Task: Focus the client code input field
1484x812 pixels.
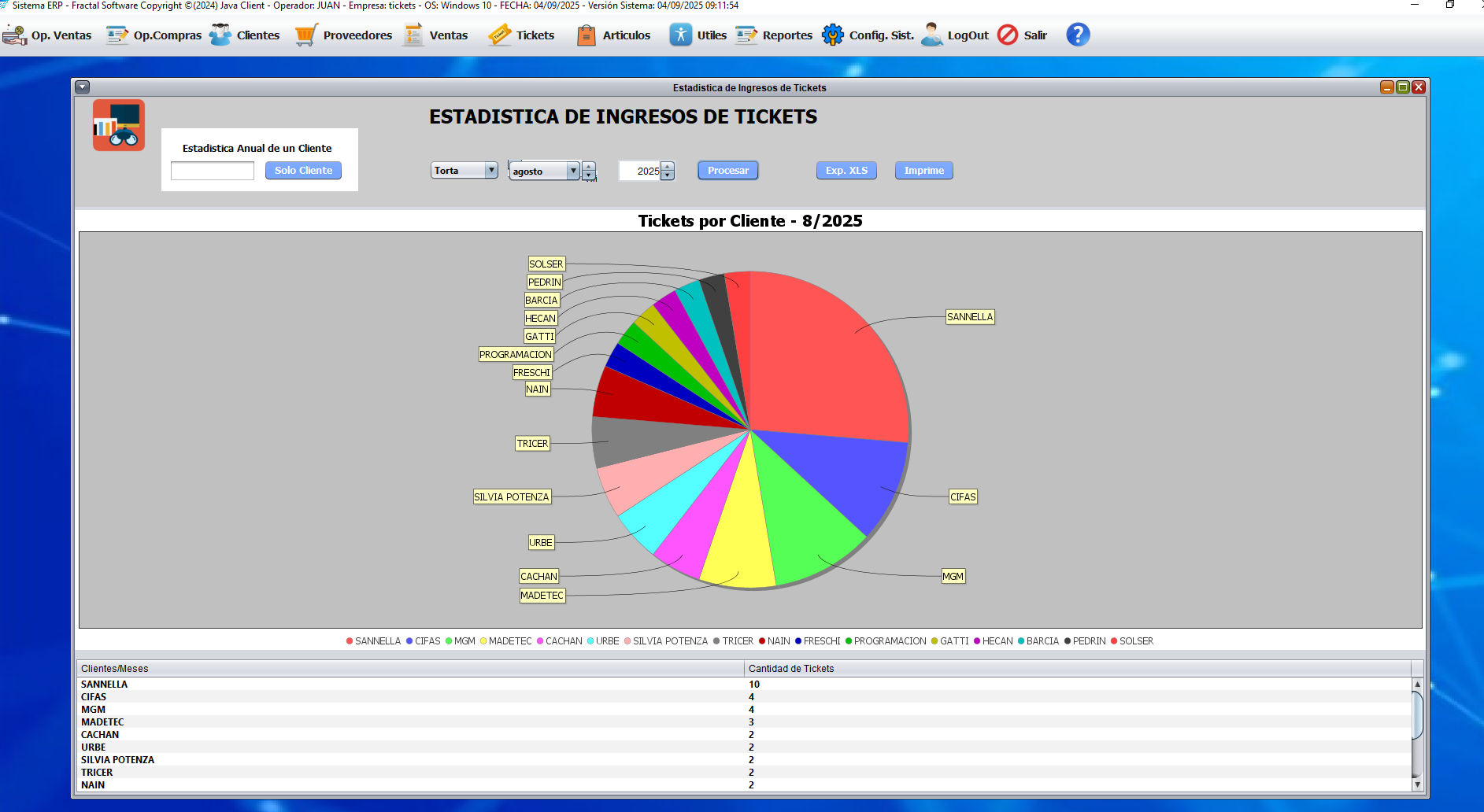Action: tap(213, 171)
